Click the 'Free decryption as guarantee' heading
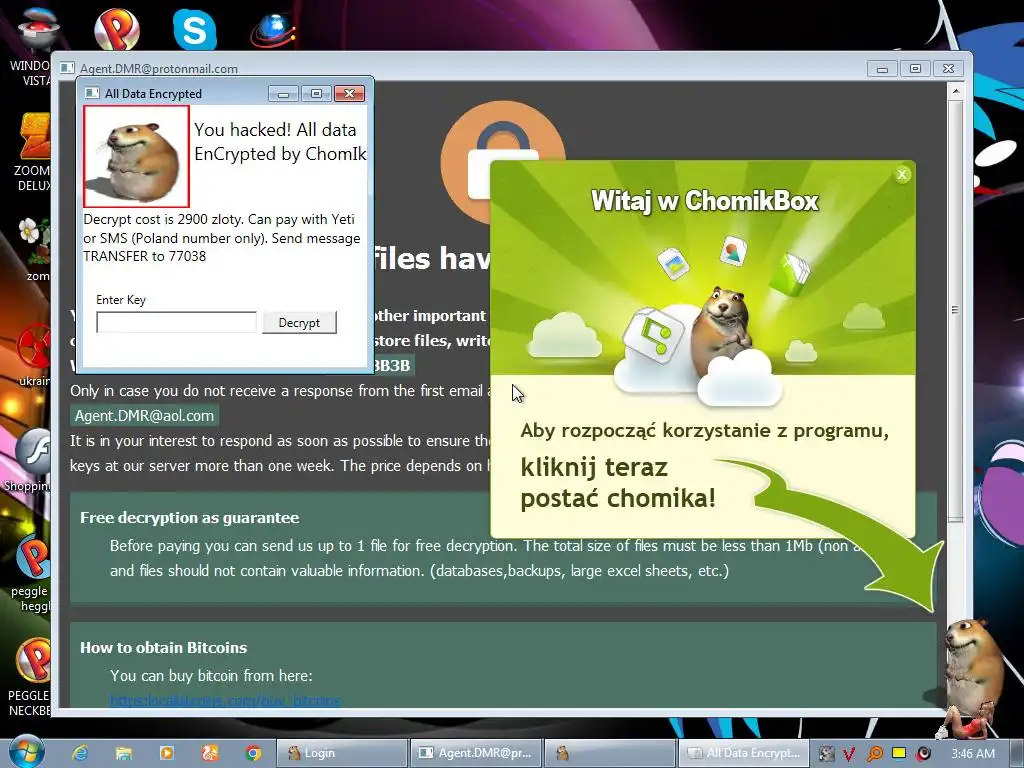 (189, 518)
